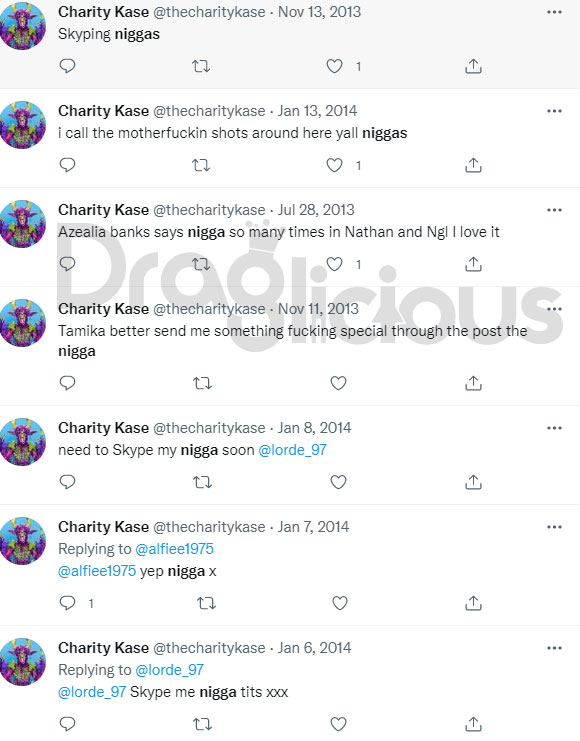Open the @lorde_97 mention in Jan 8 tweet
580x741 pixels.
293,450
